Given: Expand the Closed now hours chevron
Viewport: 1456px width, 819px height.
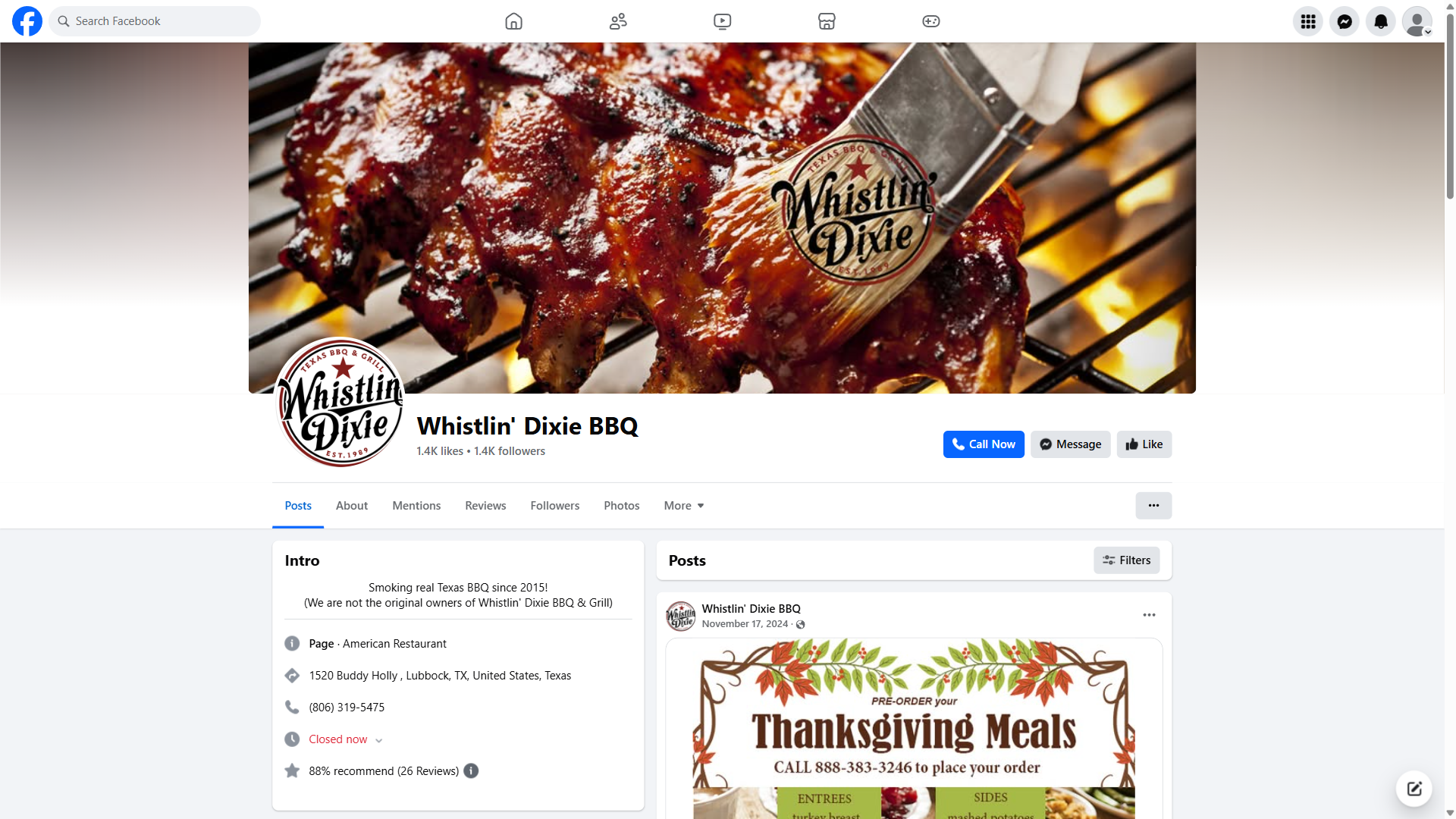Looking at the screenshot, I should tap(378, 740).
